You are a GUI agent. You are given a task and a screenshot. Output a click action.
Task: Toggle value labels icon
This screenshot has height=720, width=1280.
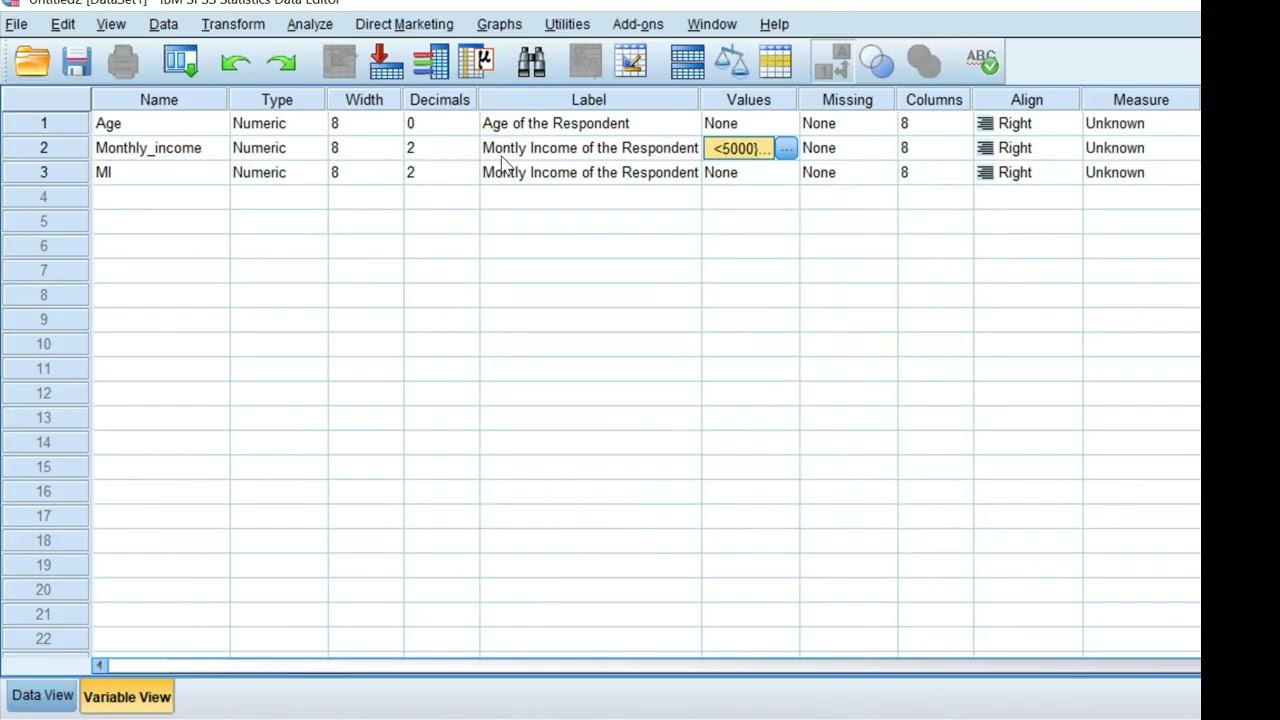[x=832, y=63]
